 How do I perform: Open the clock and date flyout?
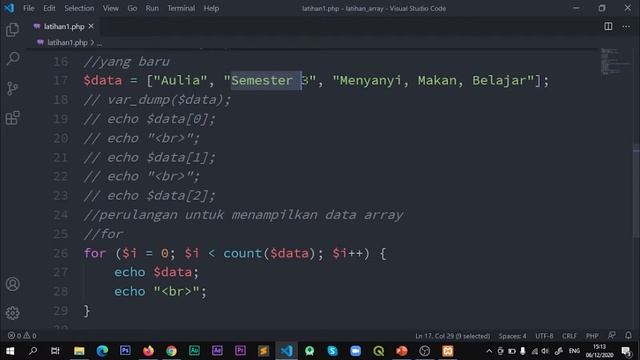[599, 351]
